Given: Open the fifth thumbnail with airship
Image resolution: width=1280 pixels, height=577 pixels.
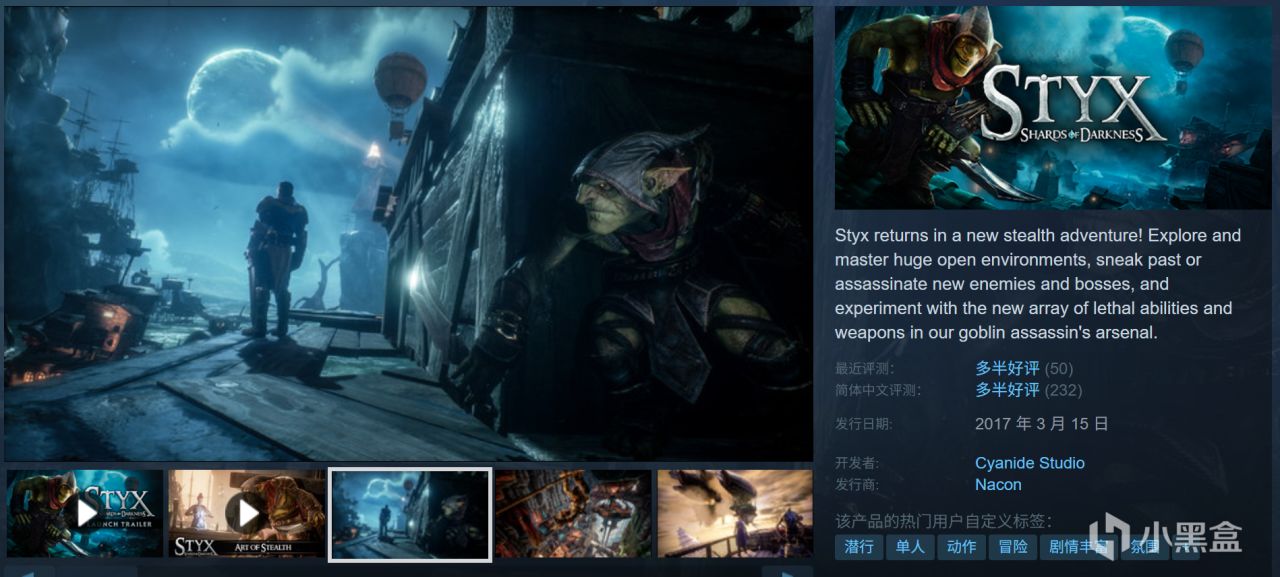Looking at the screenshot, I should [735, 513].
